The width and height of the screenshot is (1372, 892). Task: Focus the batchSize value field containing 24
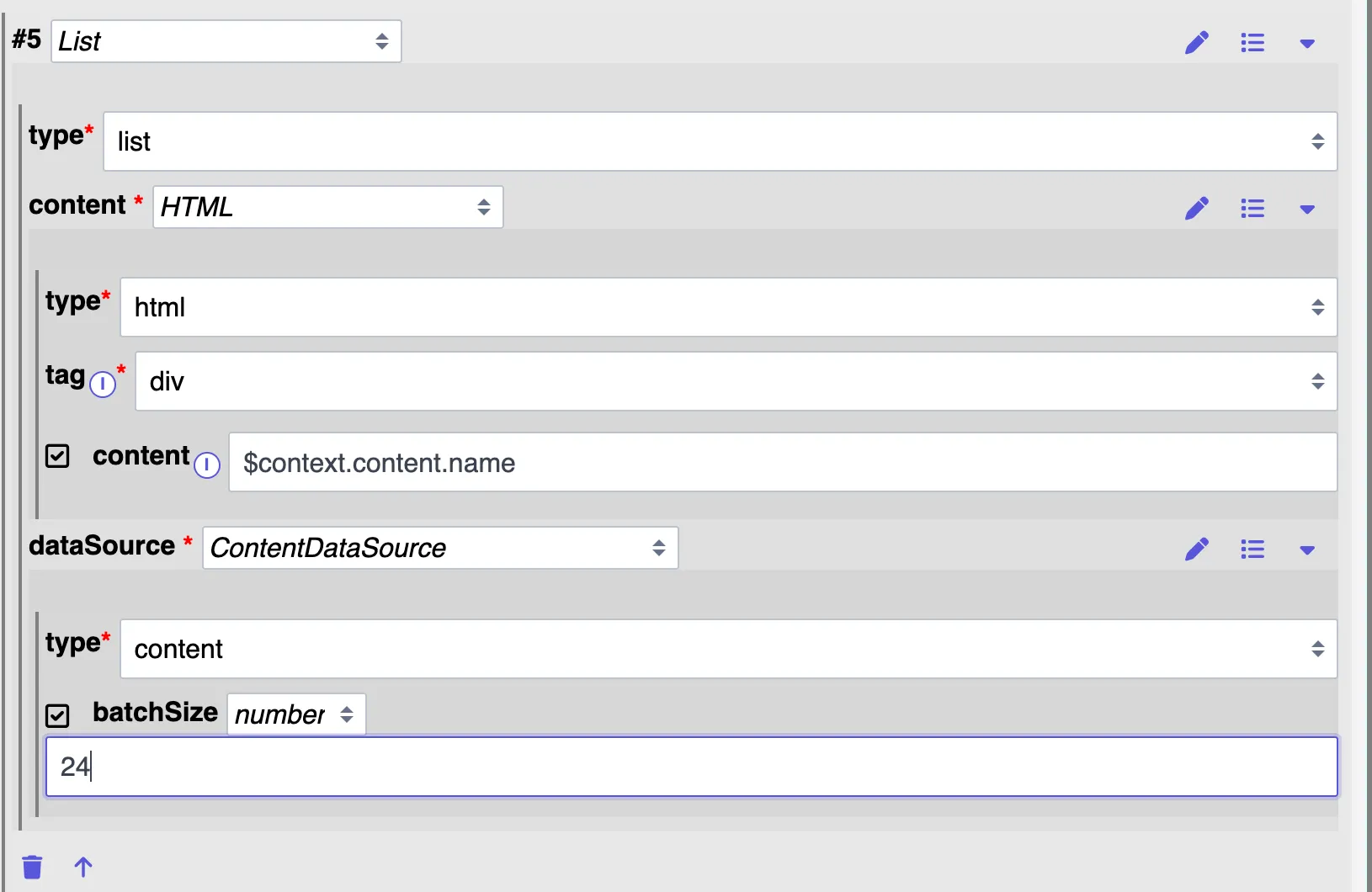(x=692, y=767)
